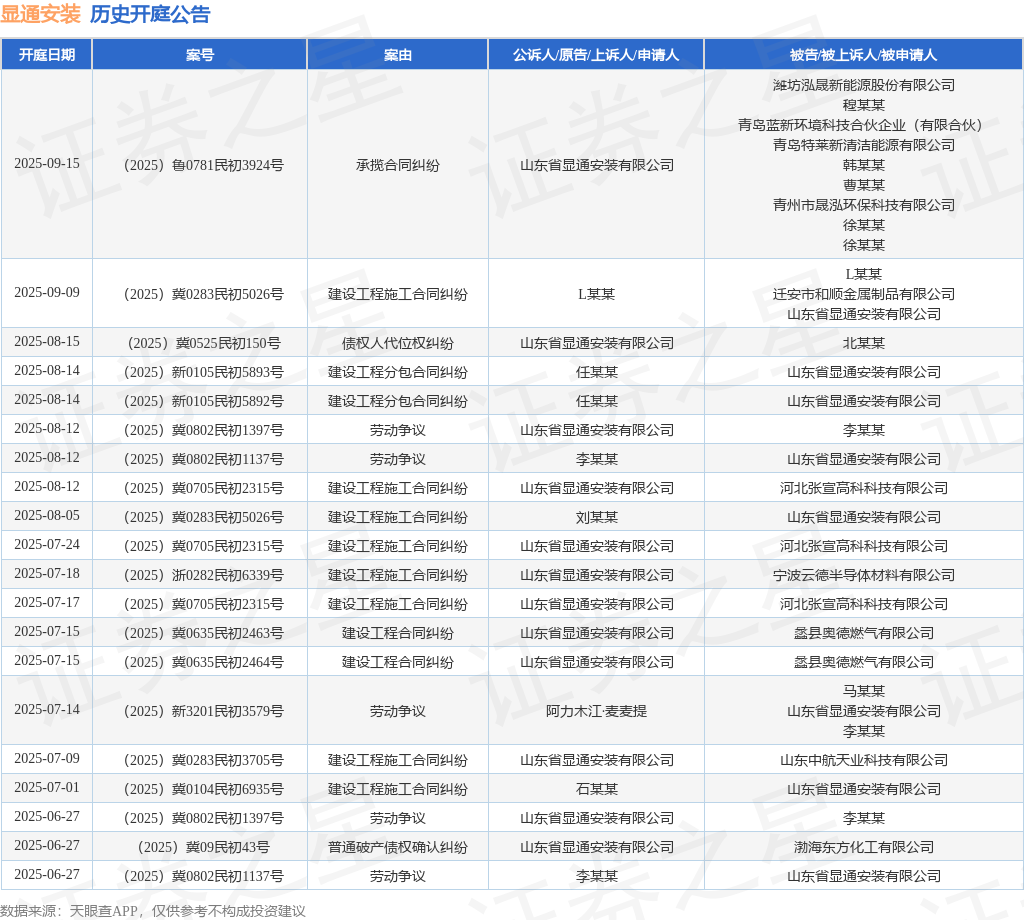Click the 债权人代位权纠纷 cause cell
Screen dimensions: 1024x920
tap(398, 343)
